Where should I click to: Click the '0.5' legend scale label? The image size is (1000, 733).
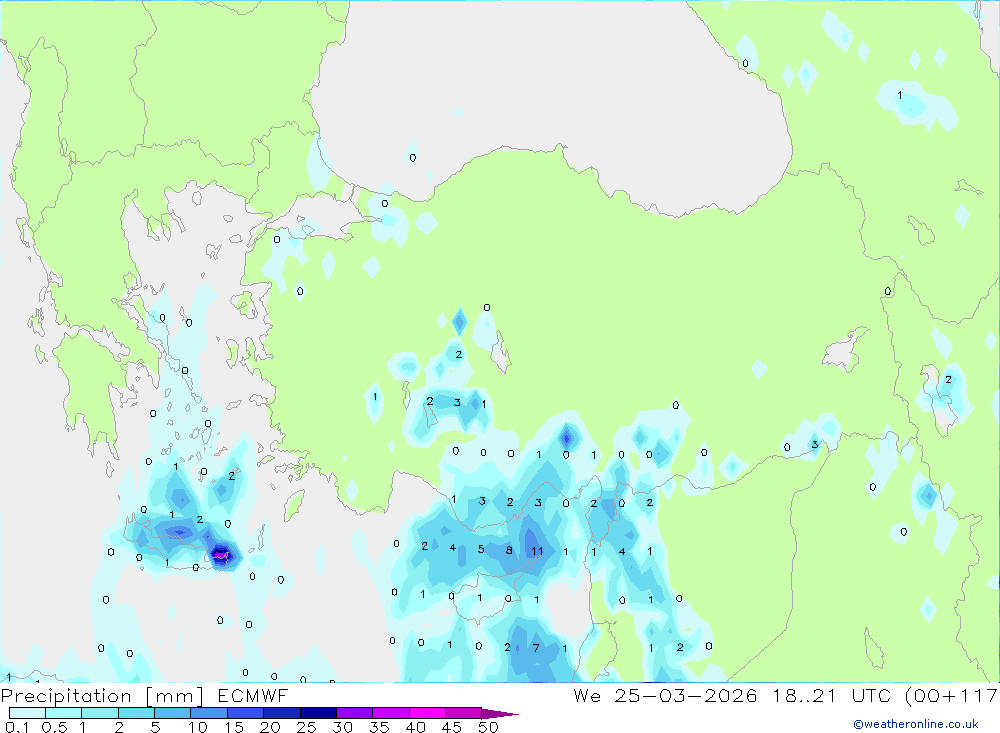[54, 727]
